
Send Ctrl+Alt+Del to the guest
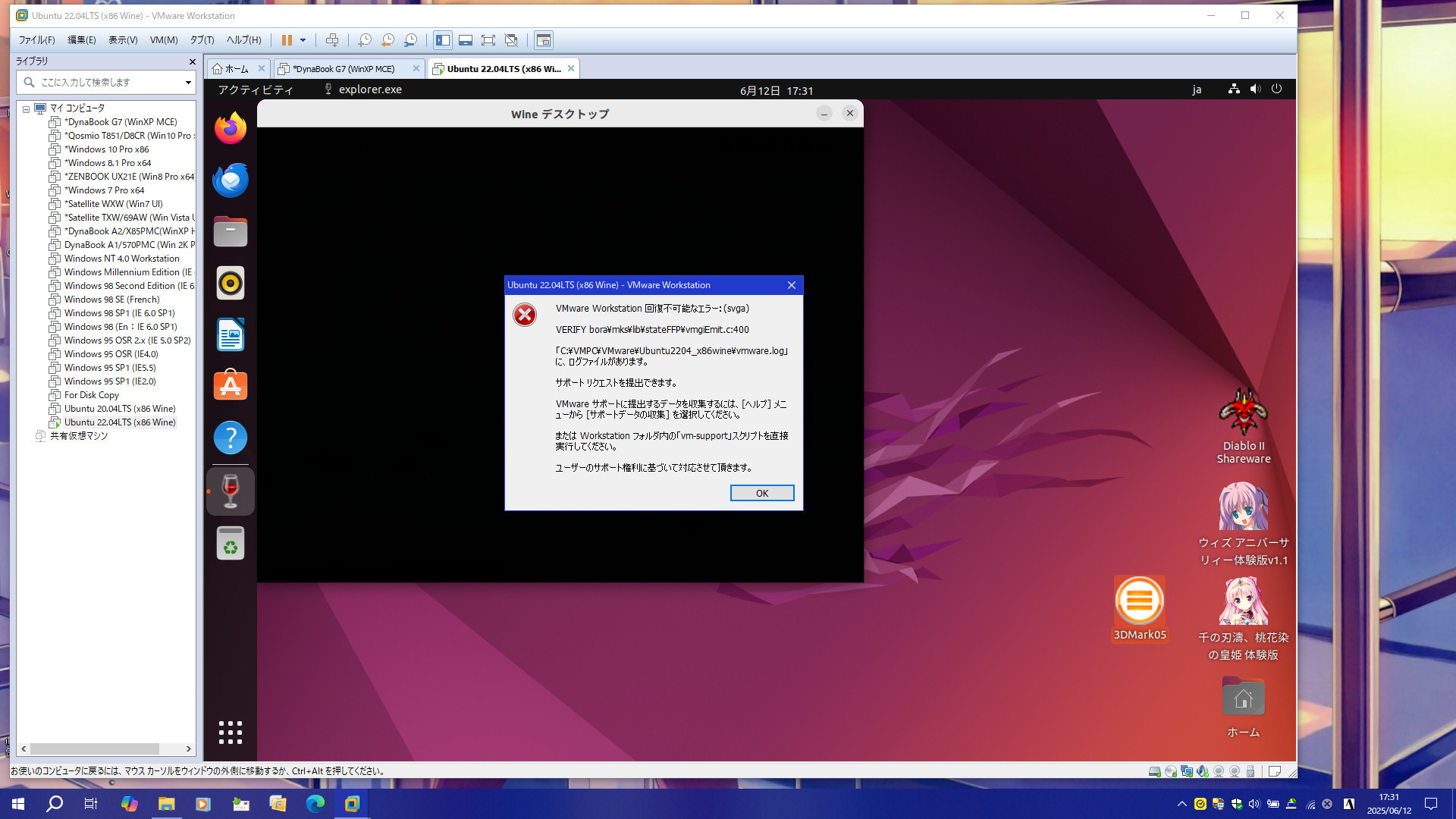pos(332,40)
